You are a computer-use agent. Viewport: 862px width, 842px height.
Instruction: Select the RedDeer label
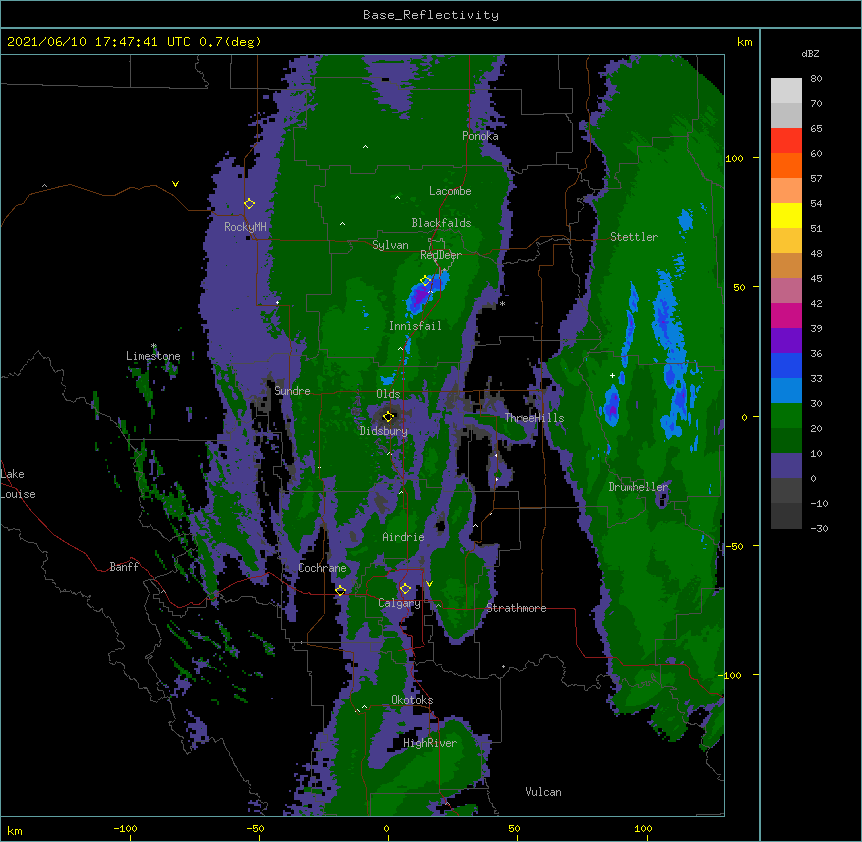point(441,255)
